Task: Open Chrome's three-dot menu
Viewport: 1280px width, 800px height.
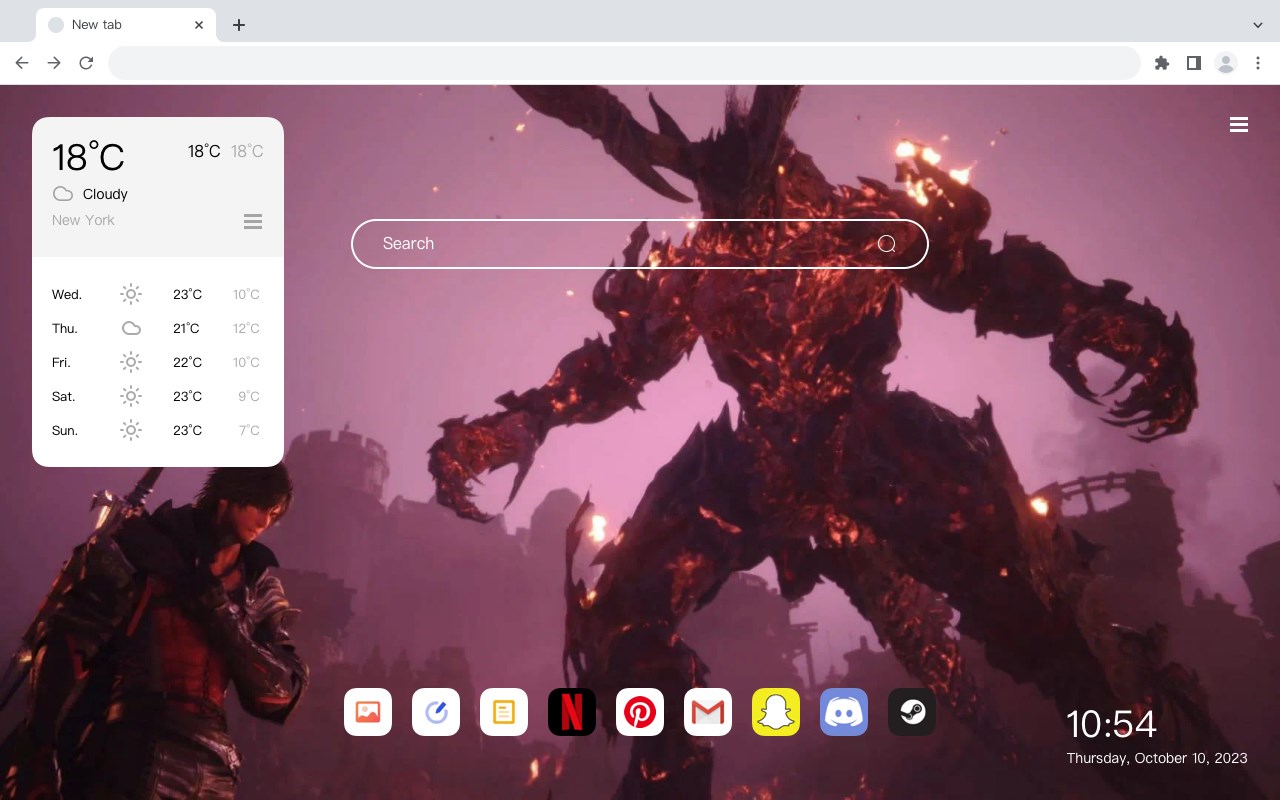Action: pos(1258,63)
